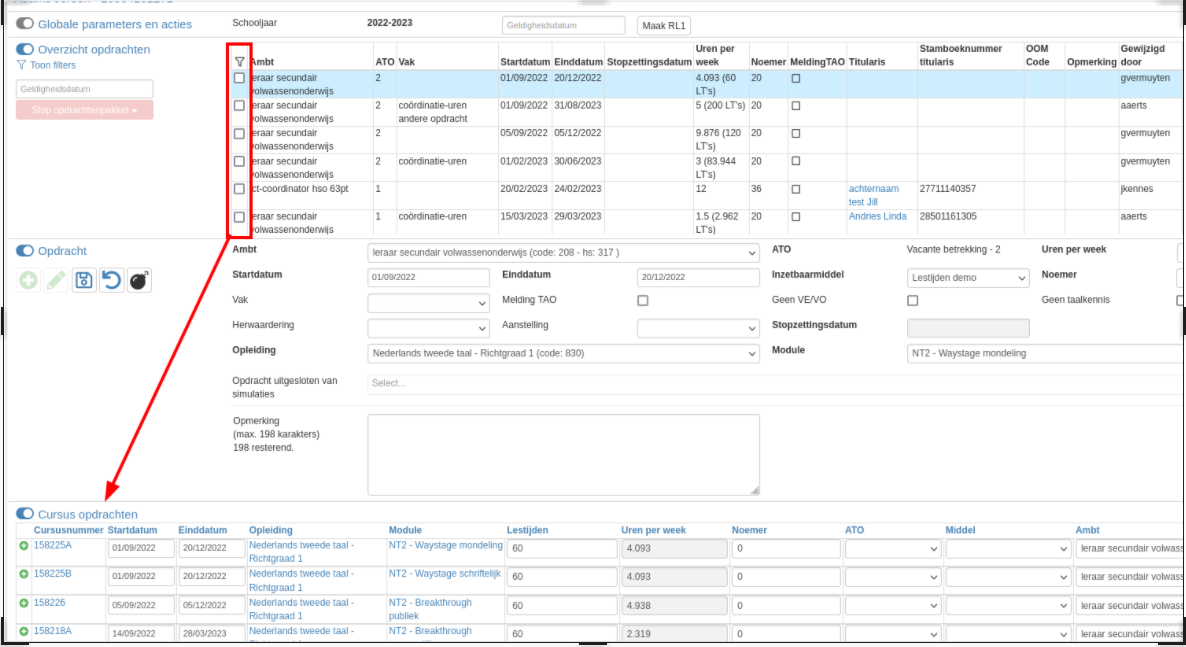
Task: Open the Opleiding dropdown
Action: point(564,353)
